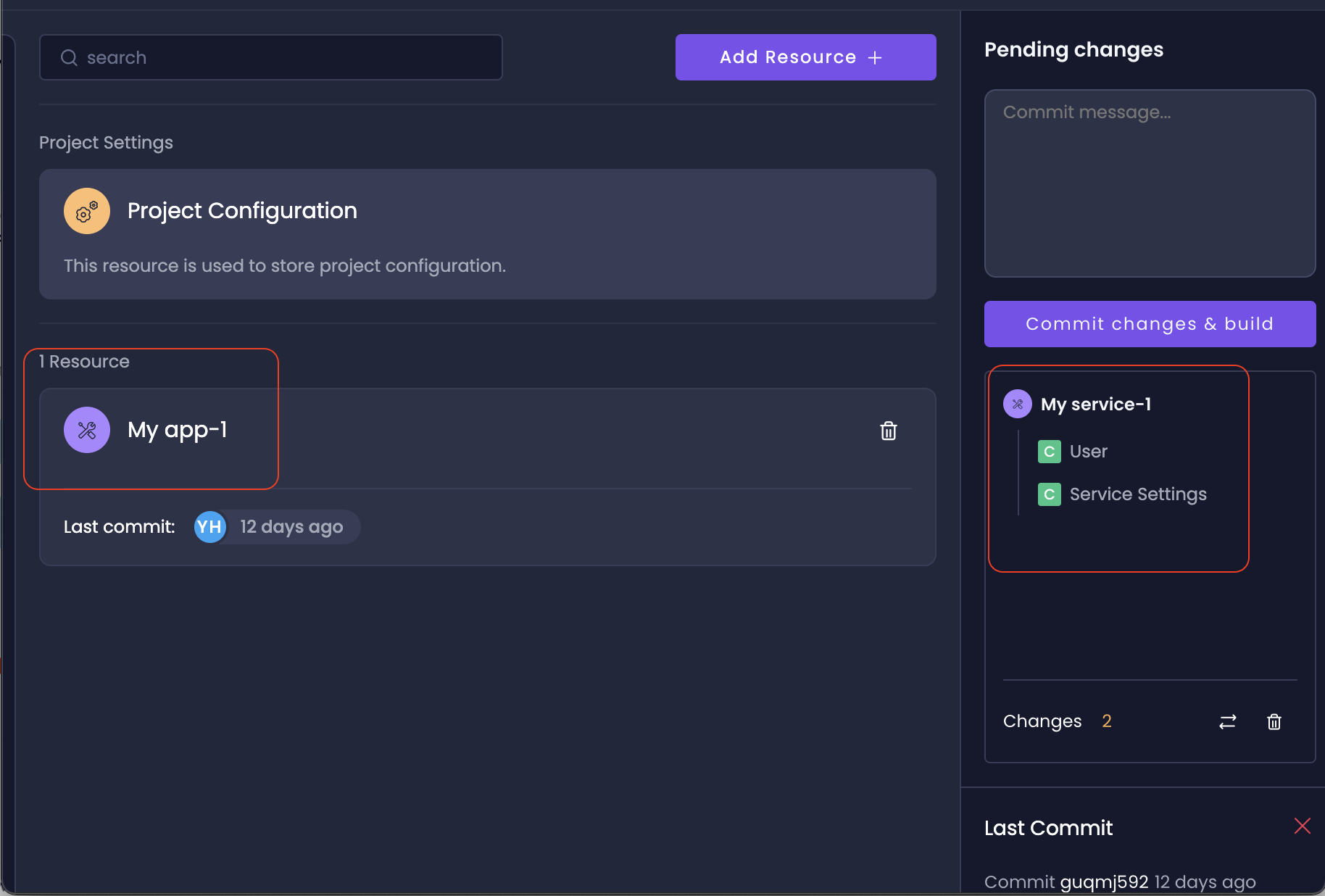Viewport: 1325px width, 896px height.
Task: Click the search magnifier icon
Action: tap(69, 57)
